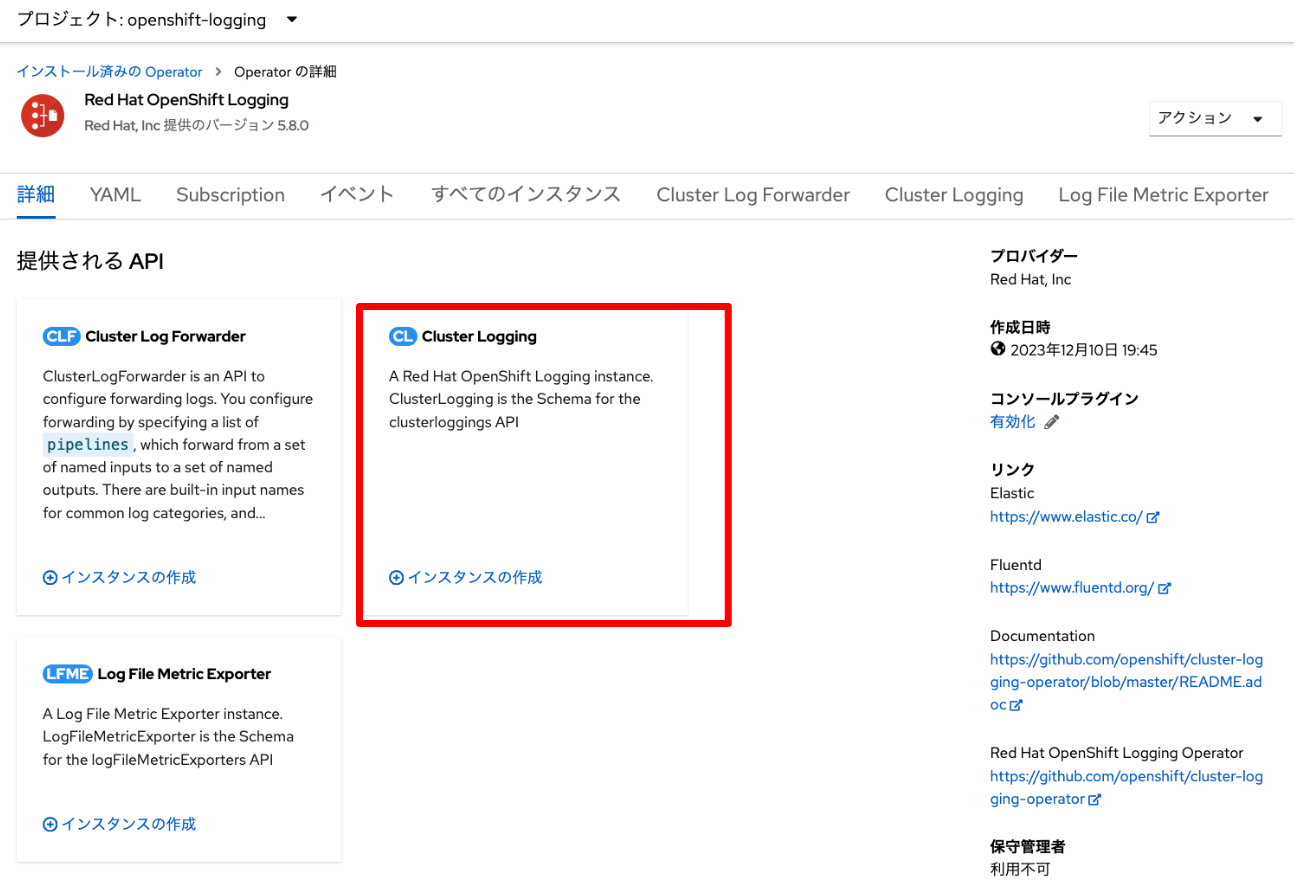The height and width of the screenshot is (887, 1305).
Task: Click plus icon in Log File Metric Exporter card
Action: click(50, 825)
